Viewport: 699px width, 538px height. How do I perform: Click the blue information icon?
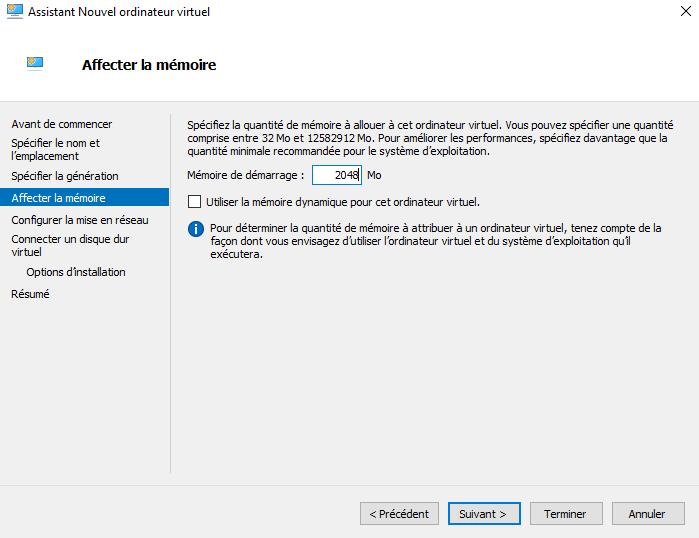click(x=196, y=229)
